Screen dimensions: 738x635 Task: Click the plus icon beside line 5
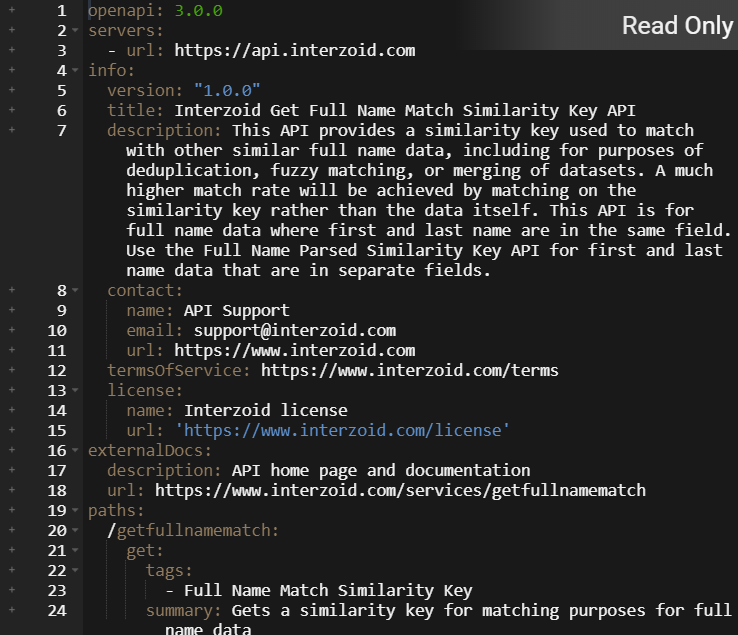point(12,89)
